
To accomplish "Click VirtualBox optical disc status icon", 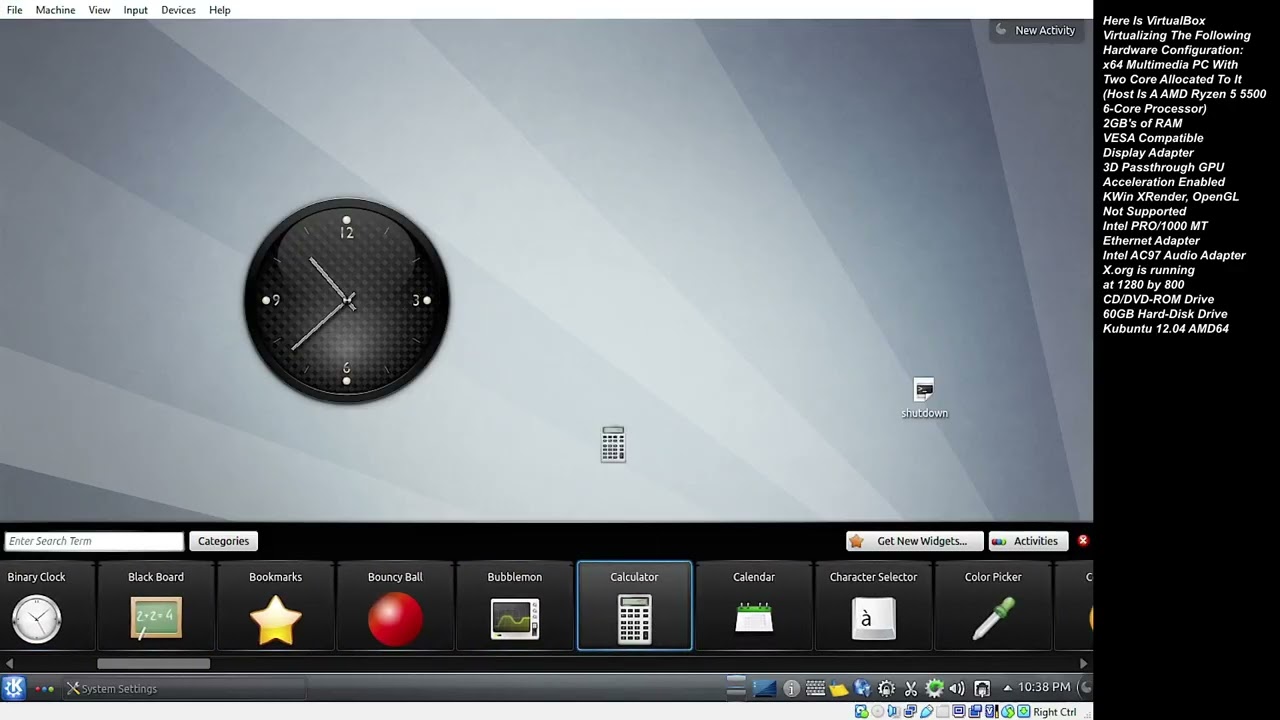I will click(x=877, y=712).
